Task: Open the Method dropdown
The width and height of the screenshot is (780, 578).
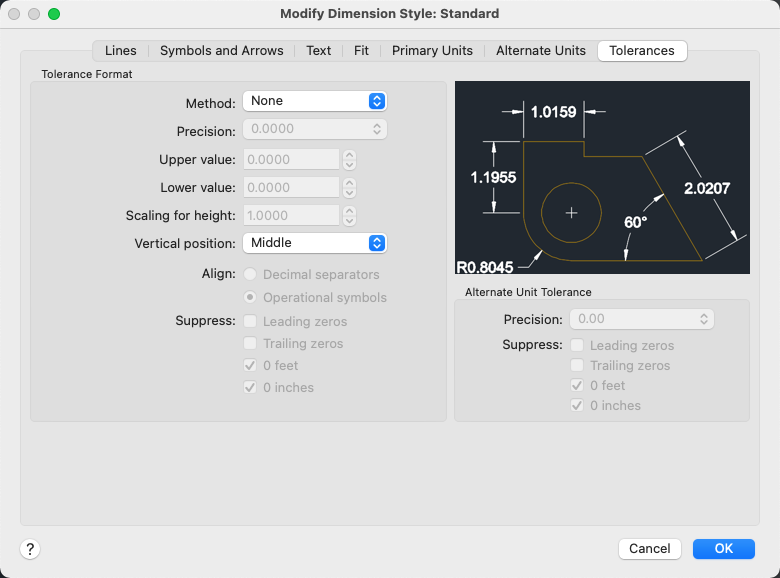Action: [x=314, y=101]
